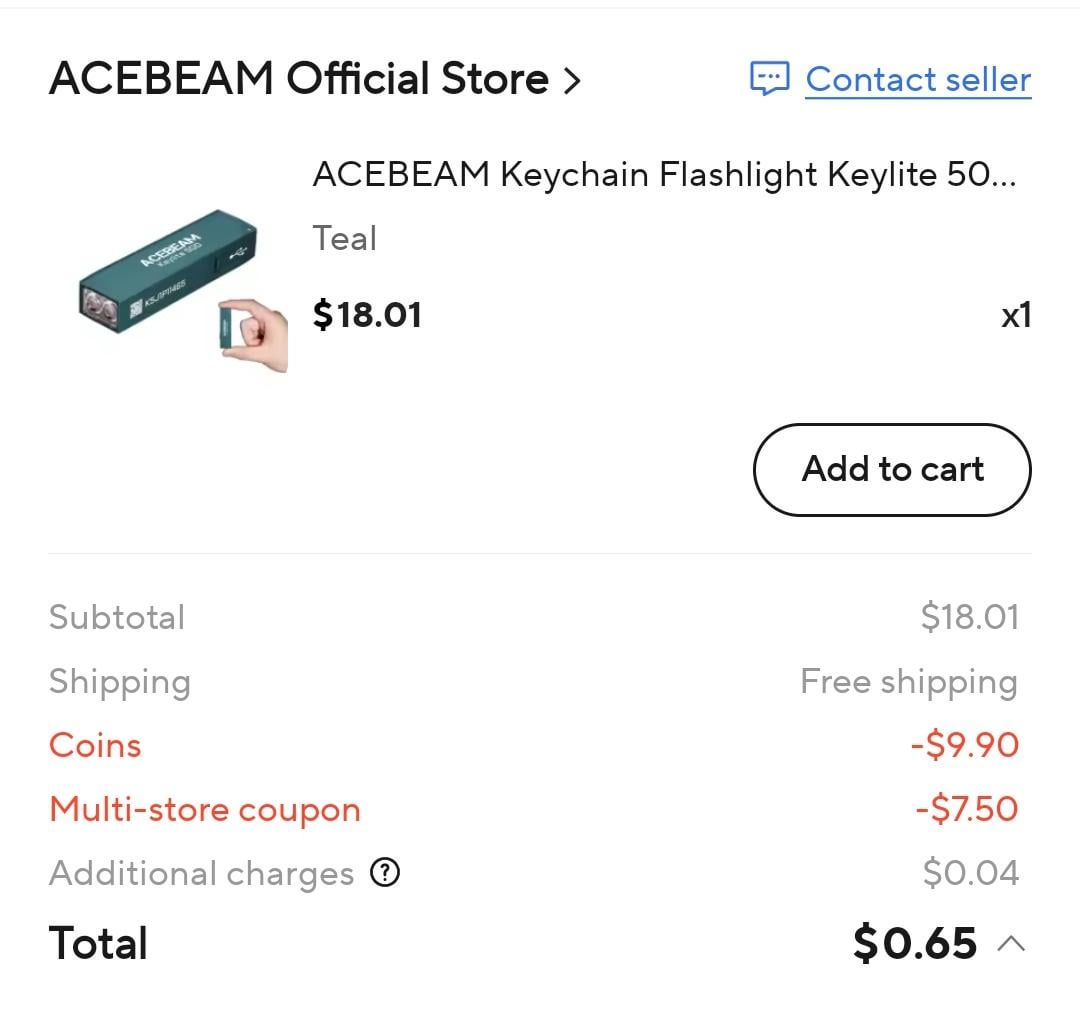Open the ACEBEAM Keychain Flashlight product title
1080x1009 pixels.
click(664, 175)
